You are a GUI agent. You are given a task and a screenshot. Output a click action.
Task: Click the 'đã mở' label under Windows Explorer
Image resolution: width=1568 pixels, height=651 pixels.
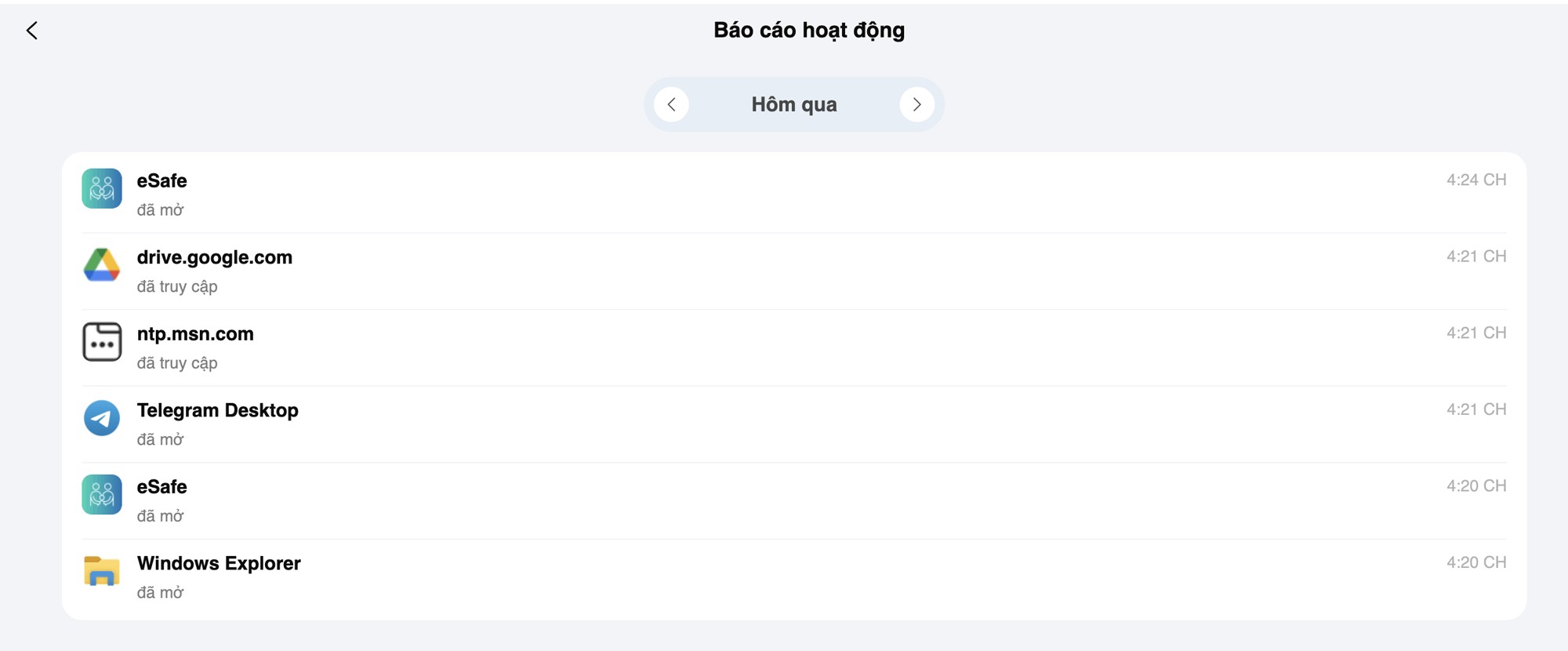161,592
